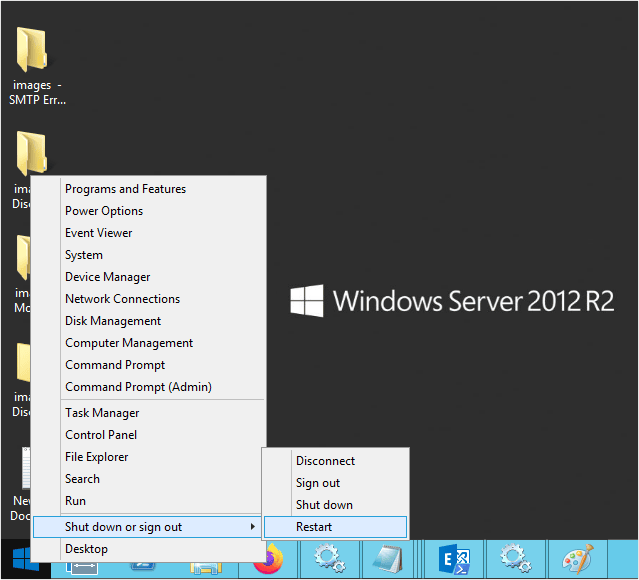Open Task Manager
639x580 pixels.
pyautogui.click(x=149, y=413)
